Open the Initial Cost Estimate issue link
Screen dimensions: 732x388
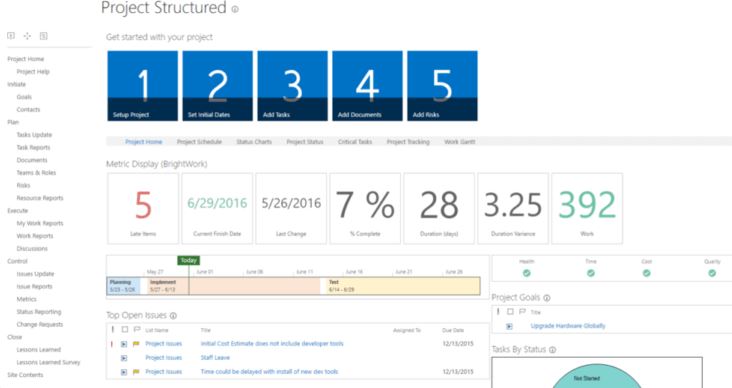coord(272,344)
